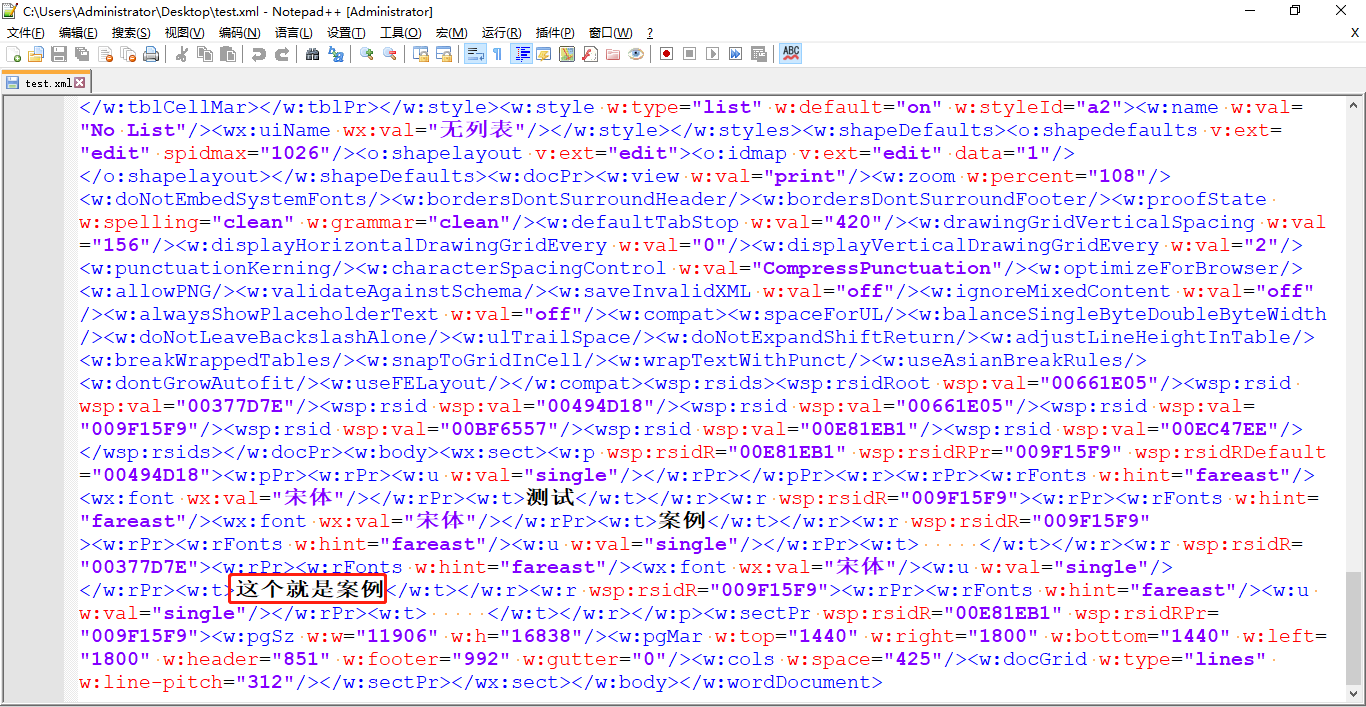
Task: Open the user-defined language dialog icon
Action: coord(544,54)
